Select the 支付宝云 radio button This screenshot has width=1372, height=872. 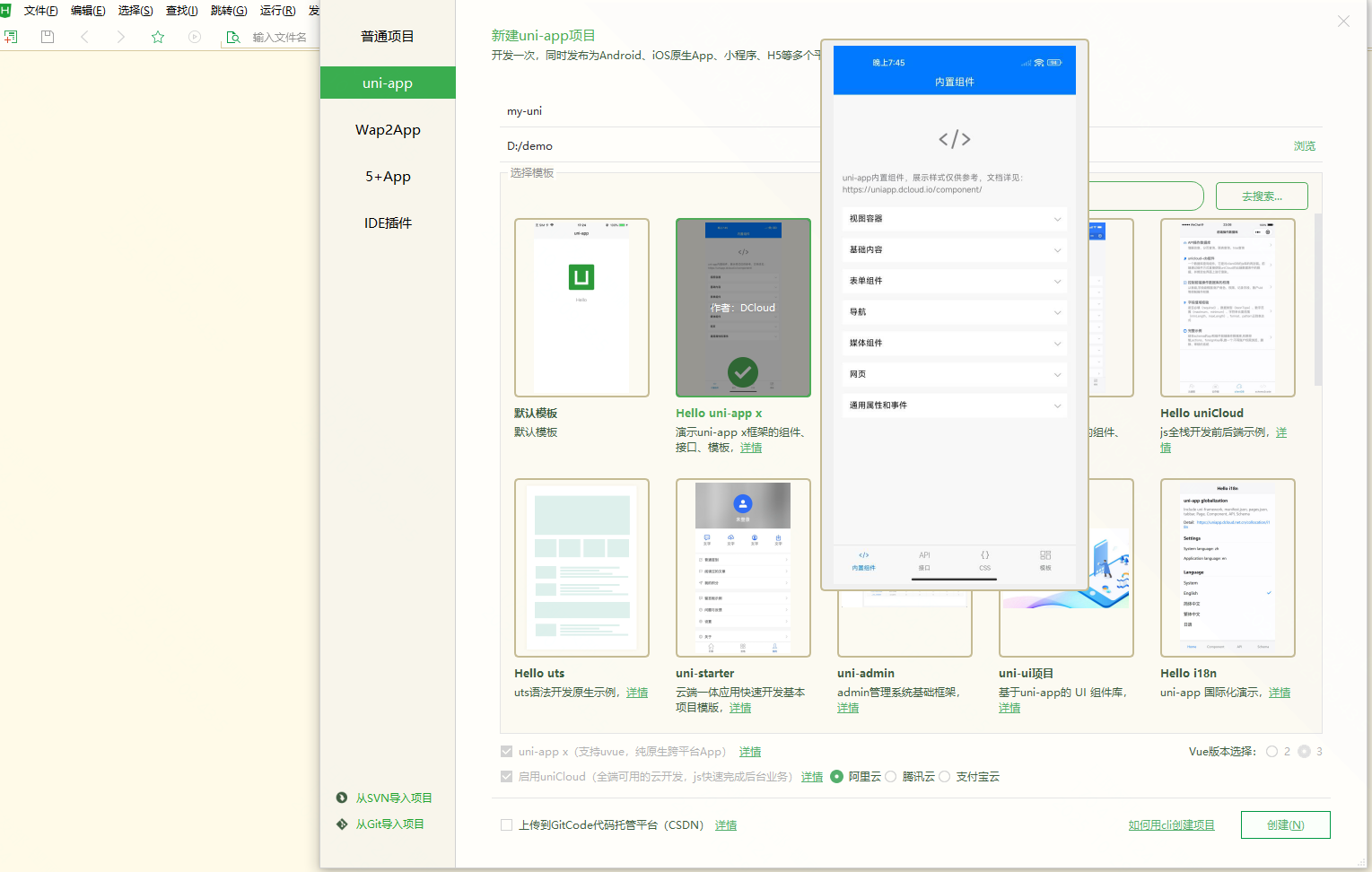pyautogui.click(x=945, y=777)
